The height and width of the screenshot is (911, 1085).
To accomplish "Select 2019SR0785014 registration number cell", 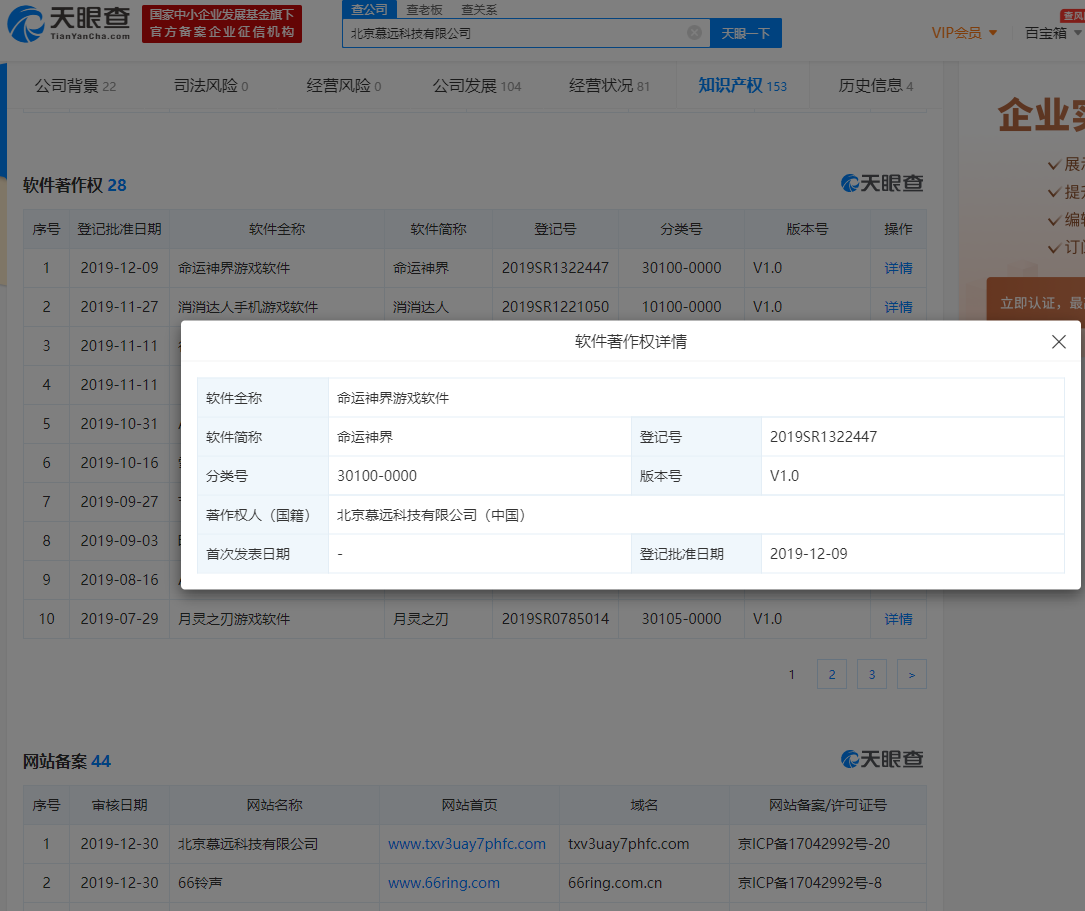I will click(x=556, y=619).
